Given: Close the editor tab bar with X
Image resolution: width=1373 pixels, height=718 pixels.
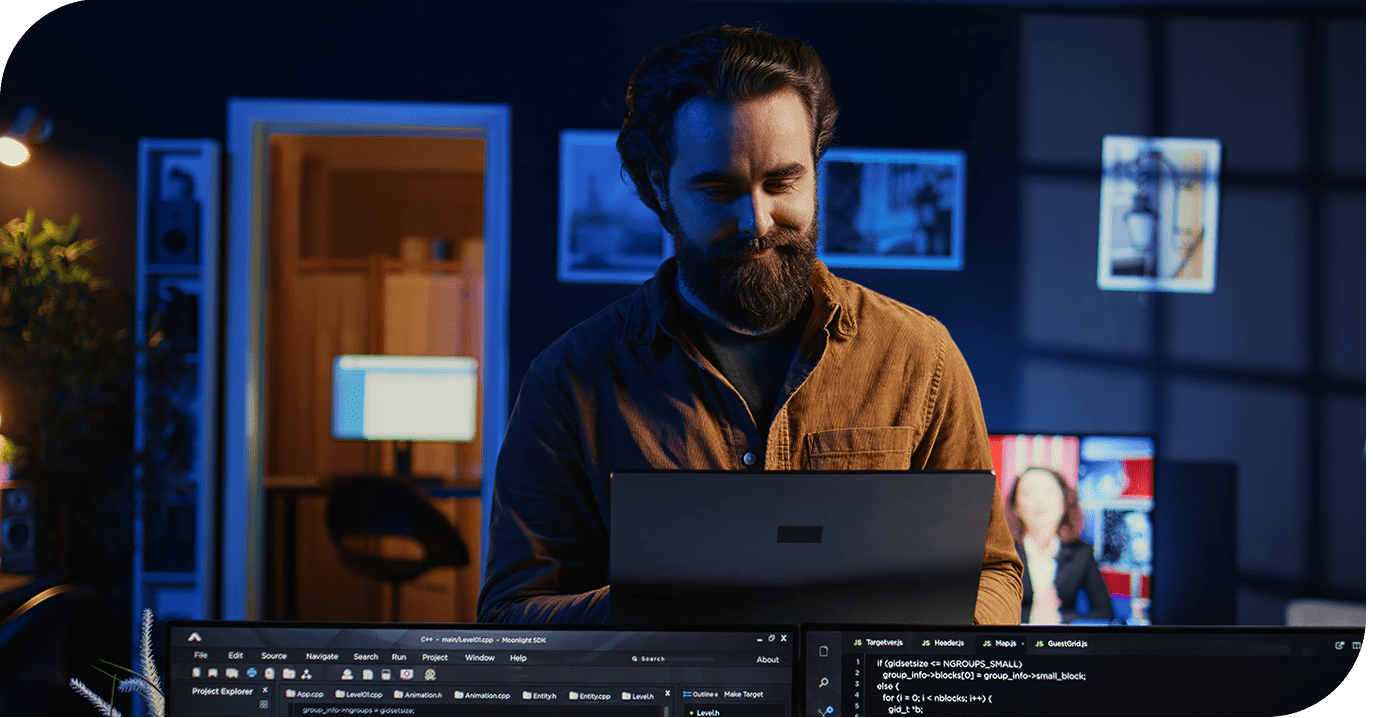Looking at the screenshot, I should coord(668,693).
